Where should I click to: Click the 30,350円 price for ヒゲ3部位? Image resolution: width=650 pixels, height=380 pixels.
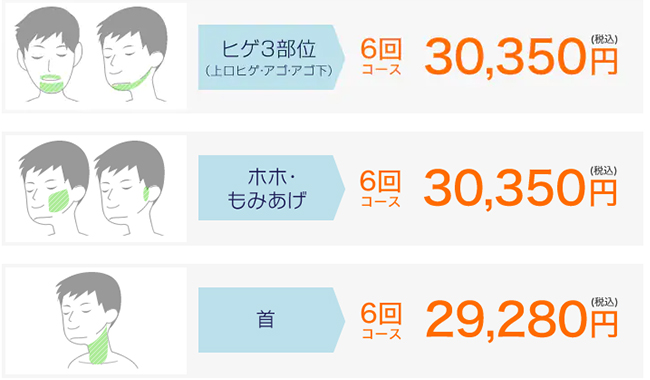coord(521,56)
